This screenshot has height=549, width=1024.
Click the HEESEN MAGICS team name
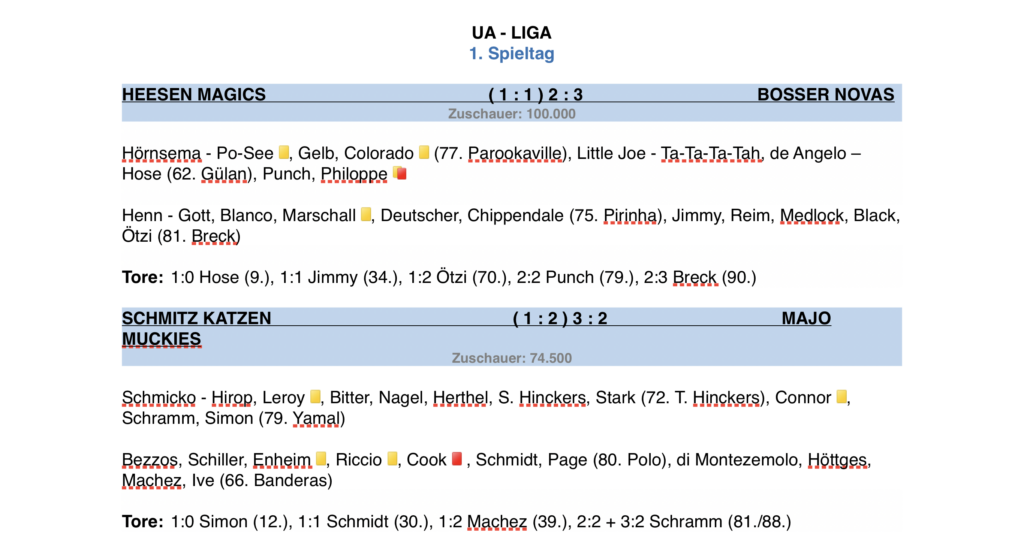click(x=194, y=95)
